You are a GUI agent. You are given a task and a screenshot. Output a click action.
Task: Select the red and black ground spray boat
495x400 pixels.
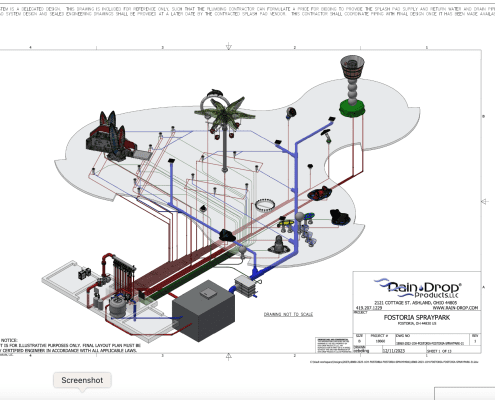click(319, 194)
